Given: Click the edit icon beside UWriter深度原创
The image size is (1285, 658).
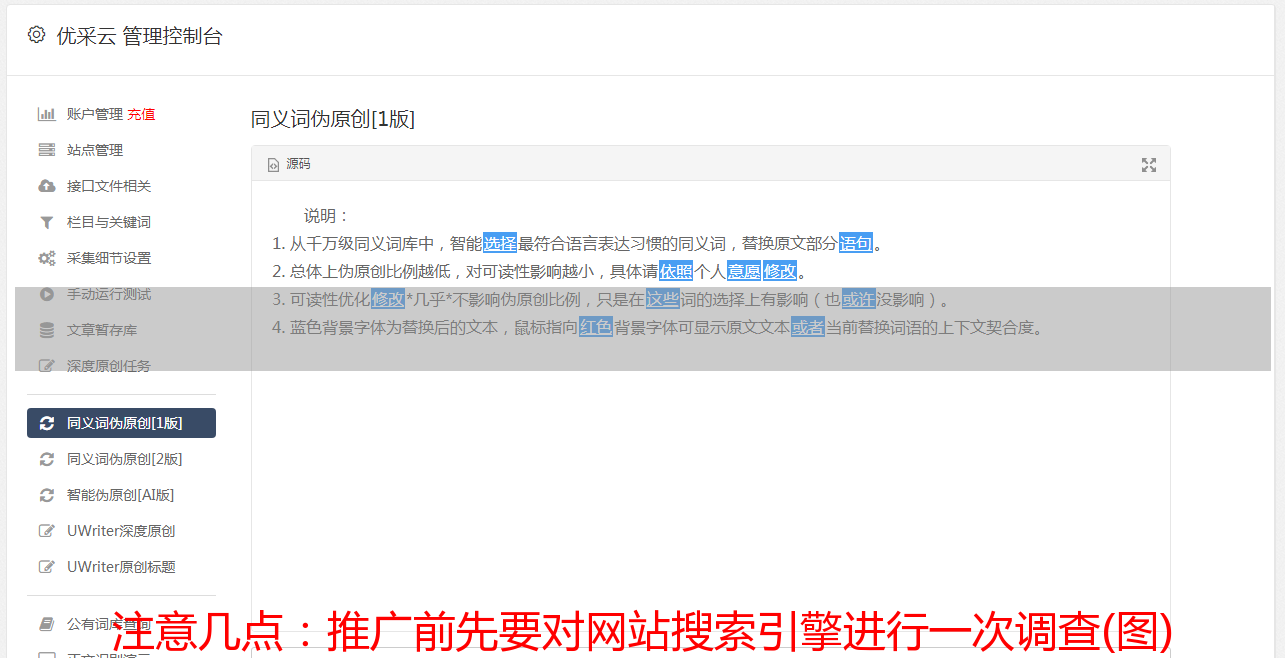Looking at the screenshot, I should tap(46, 531).
